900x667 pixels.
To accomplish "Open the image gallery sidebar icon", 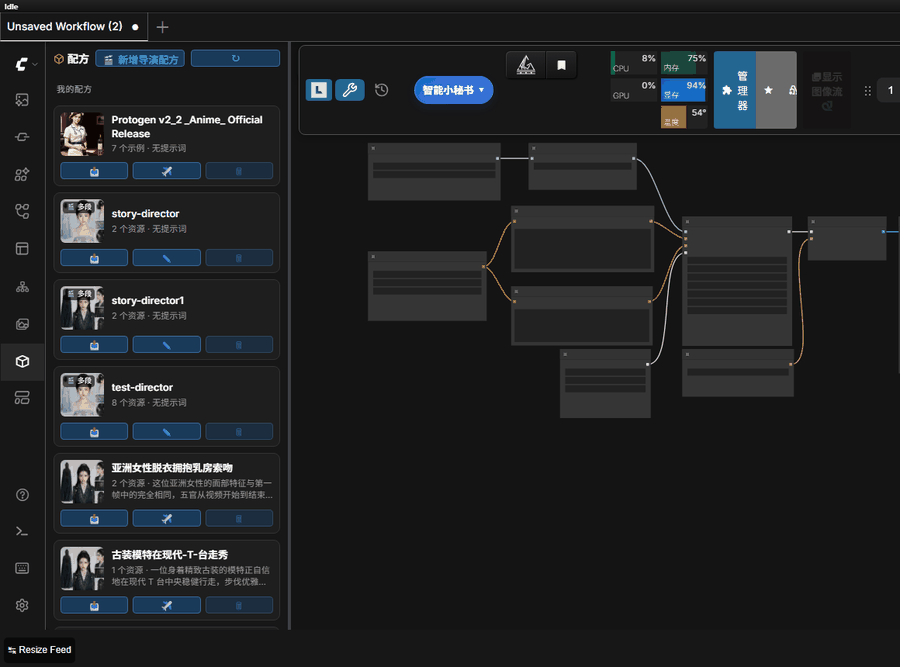I will point(22,324).
